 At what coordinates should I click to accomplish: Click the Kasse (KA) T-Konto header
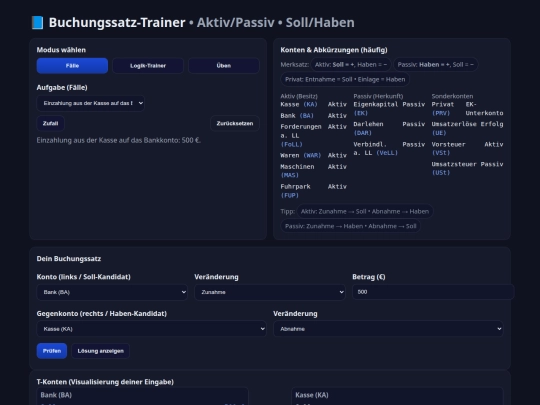coord(312,395)
